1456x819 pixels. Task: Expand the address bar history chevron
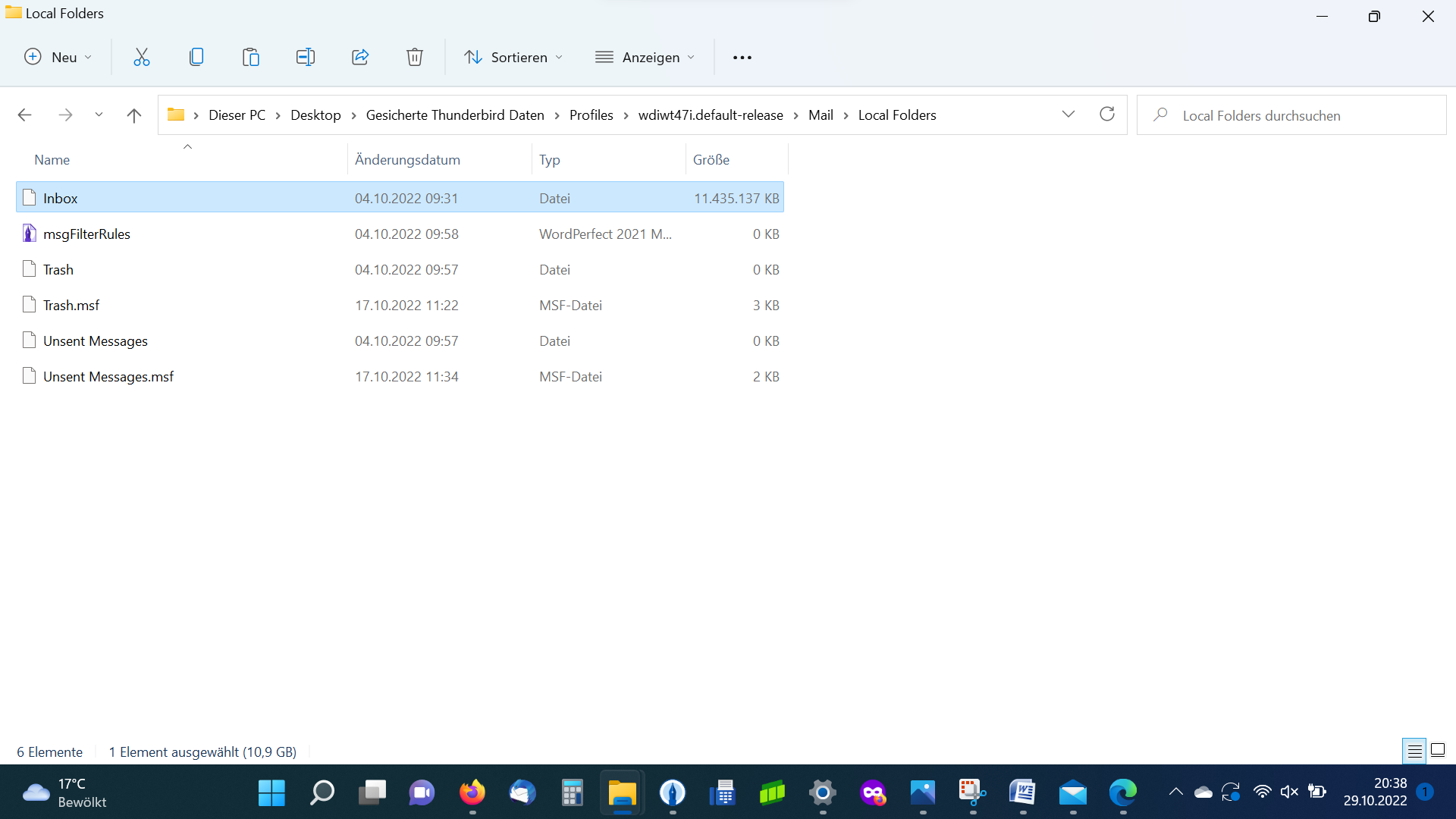[x=1068, y=115]
